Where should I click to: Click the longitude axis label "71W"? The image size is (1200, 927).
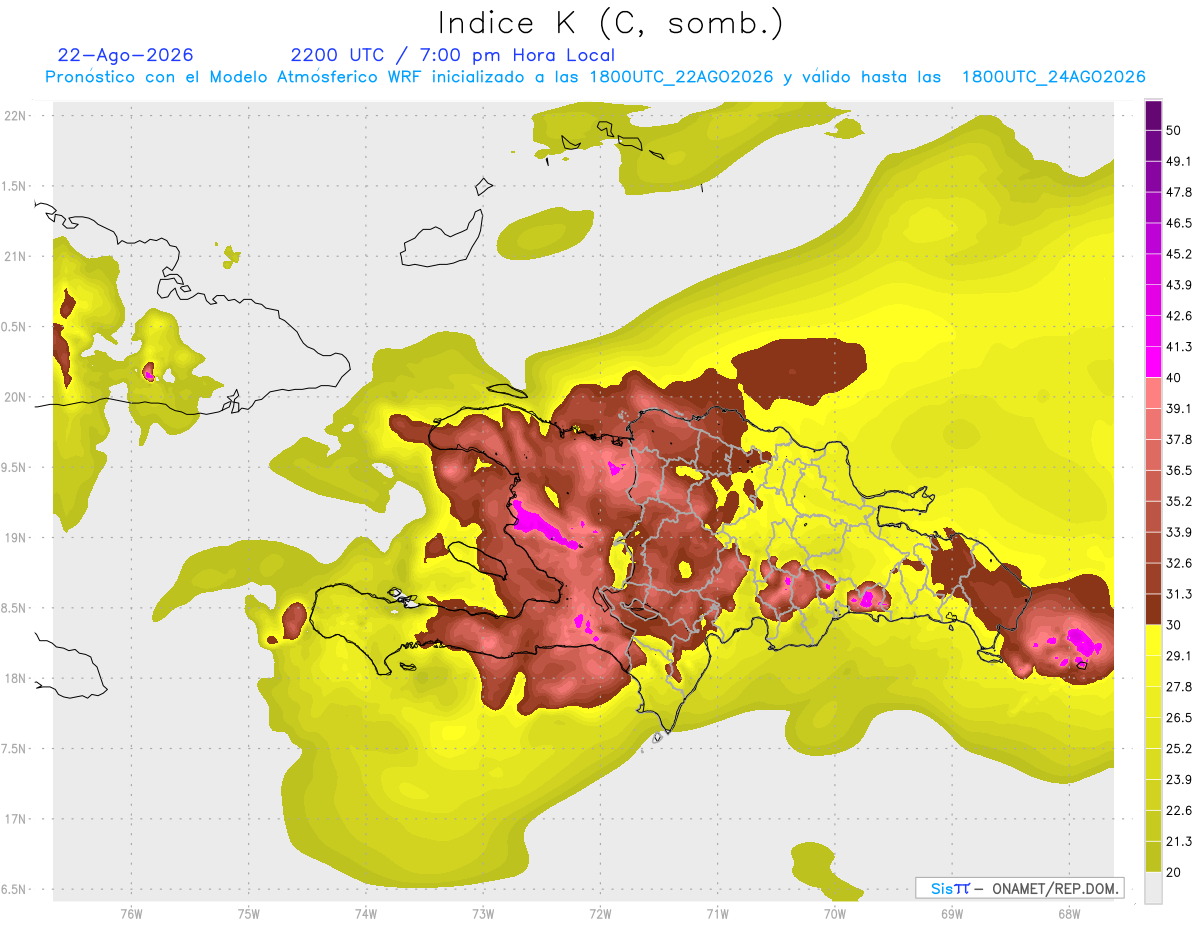pos(717,914)
